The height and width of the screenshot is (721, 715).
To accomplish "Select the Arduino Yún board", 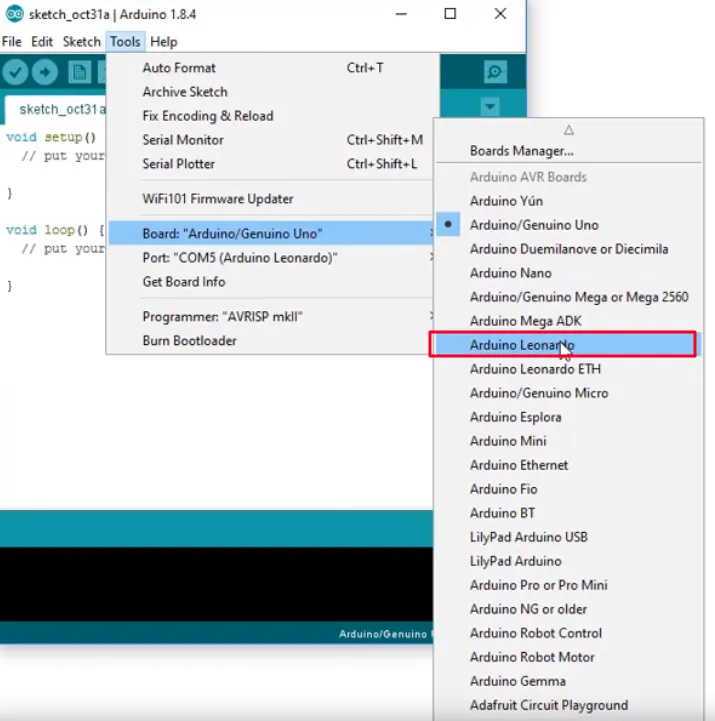I will click(x=568, y=201).
